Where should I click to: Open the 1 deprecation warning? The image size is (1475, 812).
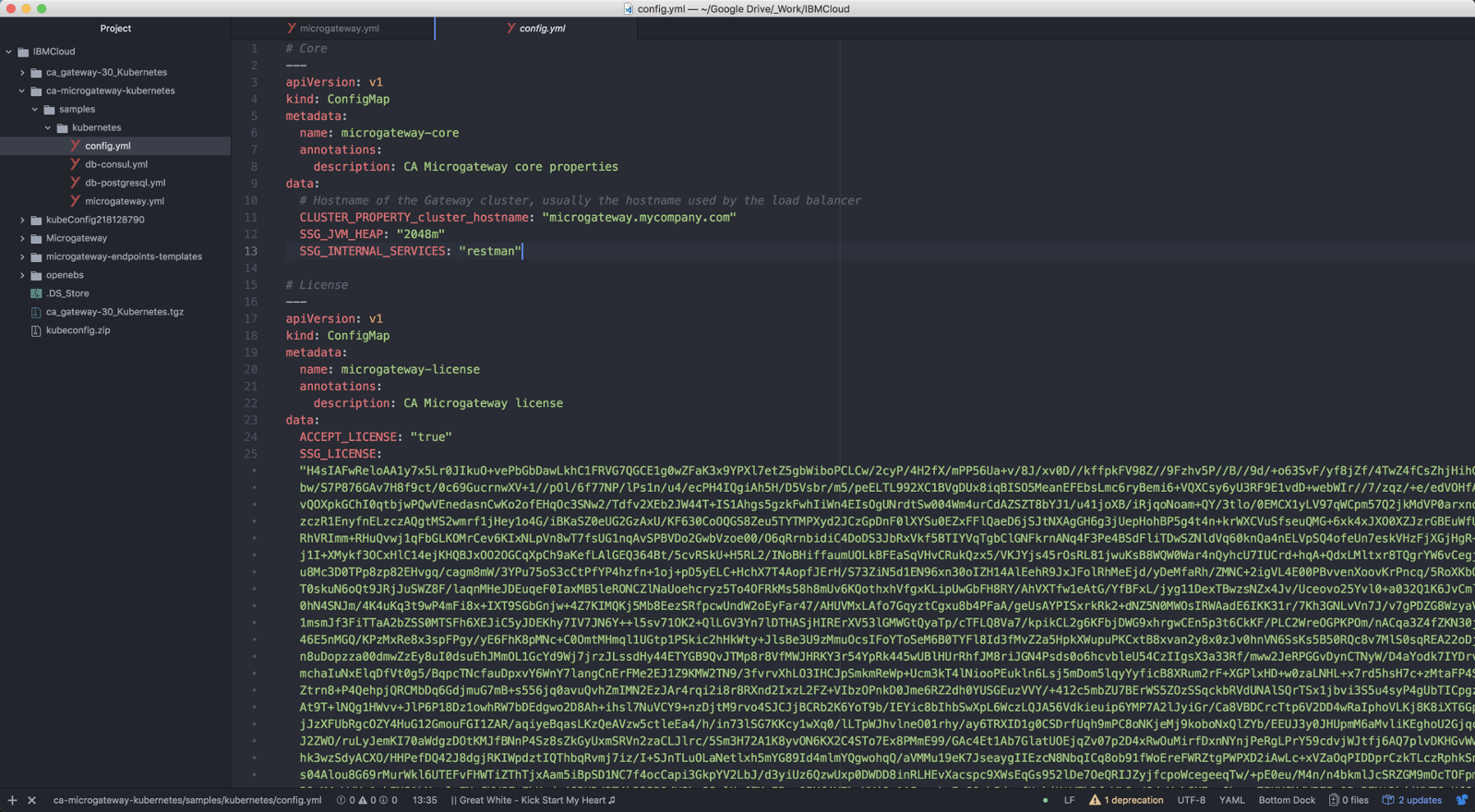1126,800
